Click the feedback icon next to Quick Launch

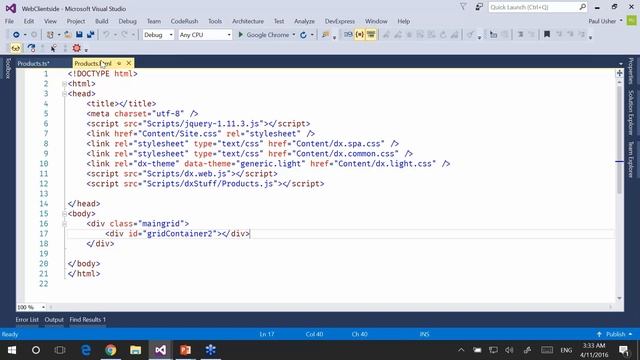(x=479, y=7)
